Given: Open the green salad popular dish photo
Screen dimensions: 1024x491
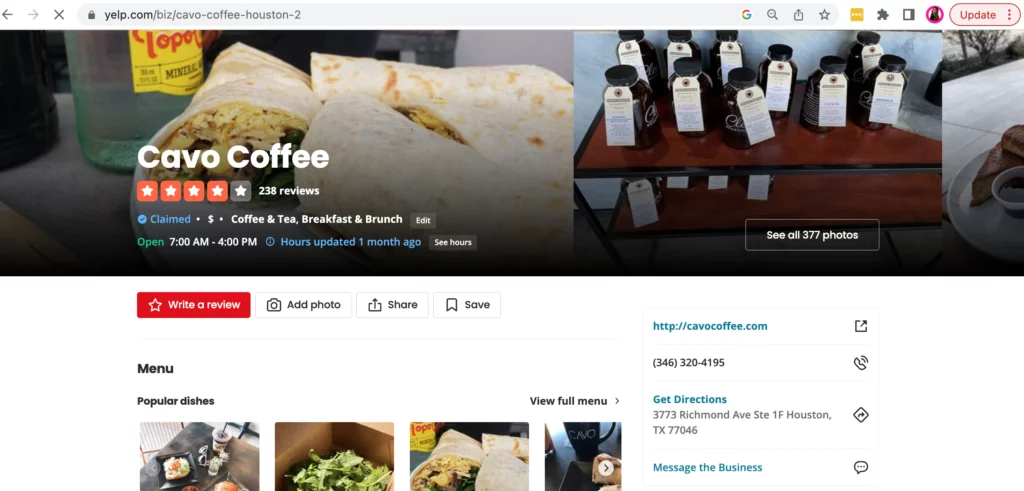Looking at the screenshot, I should tap(334, 456).
